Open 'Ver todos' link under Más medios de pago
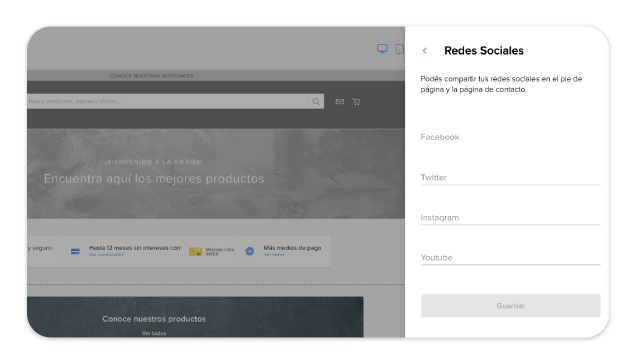This screenshot has height=364, width=636. [274, 254]
